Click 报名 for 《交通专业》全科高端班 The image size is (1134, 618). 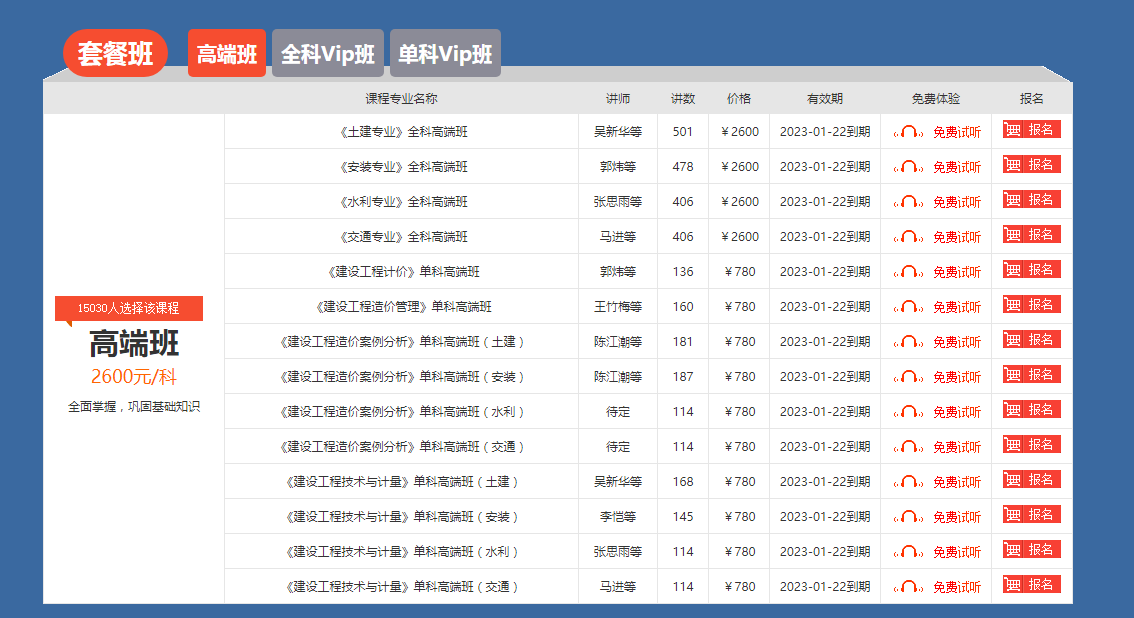tap(1031, 235)
